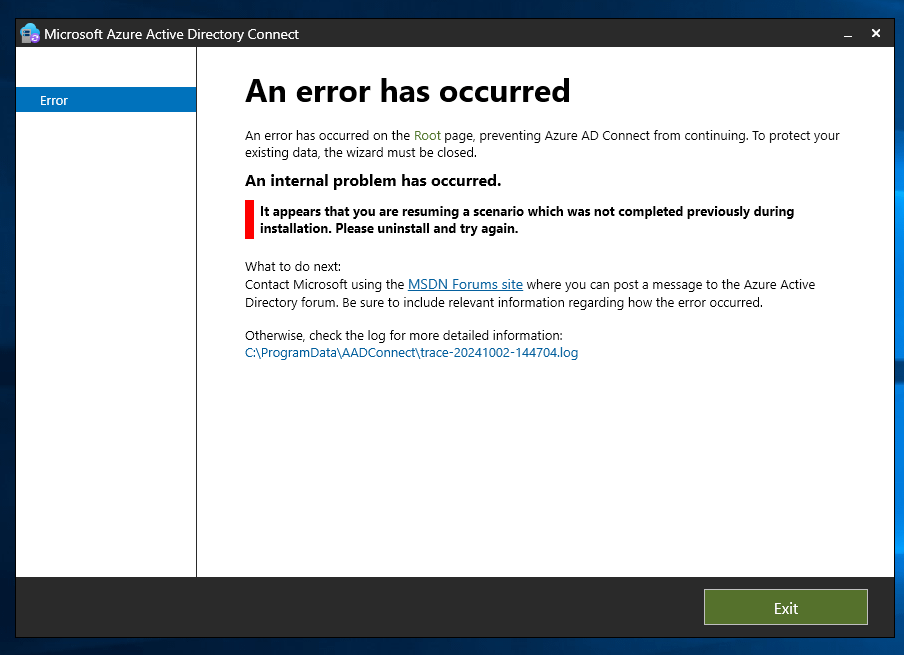Viewport: 904px width, 655px height.
Task: Close the wizard with the Exit button
Action: 785,607
